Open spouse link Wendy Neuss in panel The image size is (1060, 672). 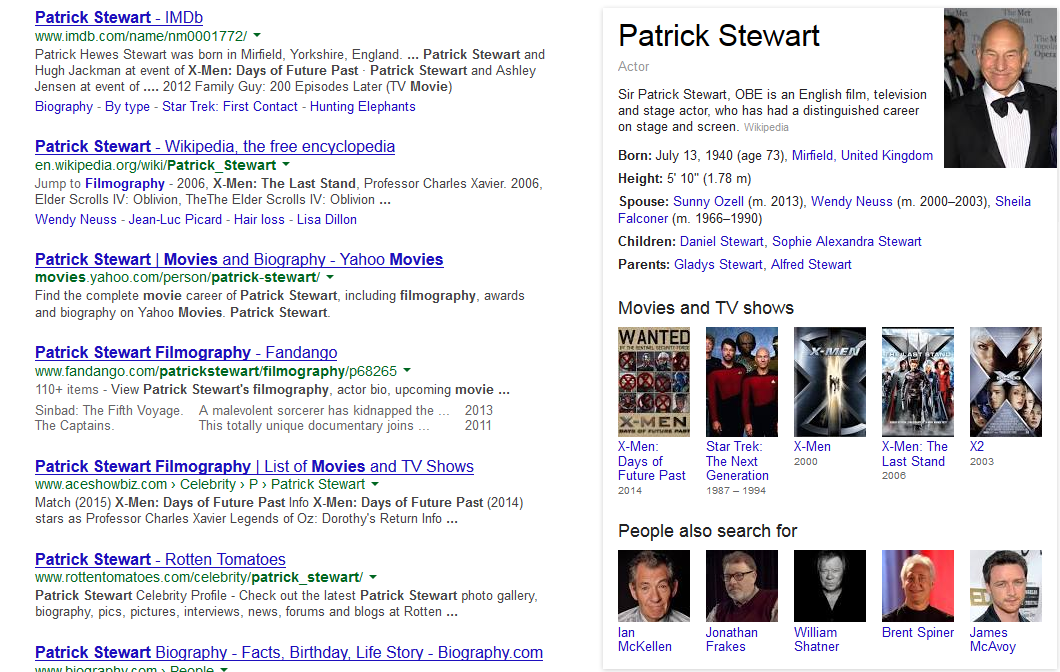(x=852, y=201)
